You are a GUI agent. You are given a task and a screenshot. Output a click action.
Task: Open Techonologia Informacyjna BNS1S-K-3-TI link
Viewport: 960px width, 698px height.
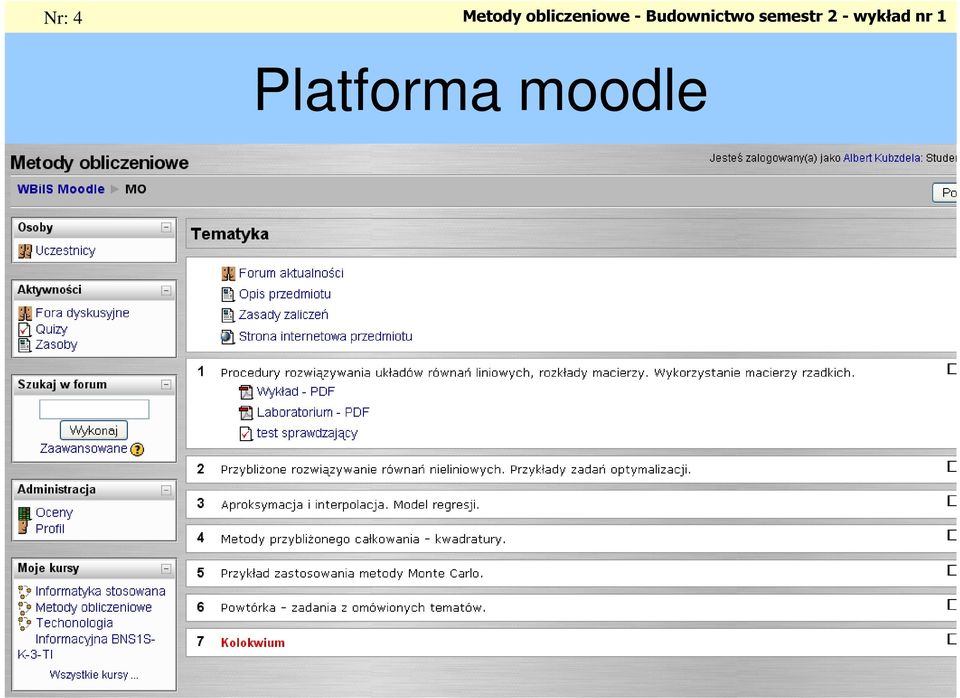click(x=86, y=639)
